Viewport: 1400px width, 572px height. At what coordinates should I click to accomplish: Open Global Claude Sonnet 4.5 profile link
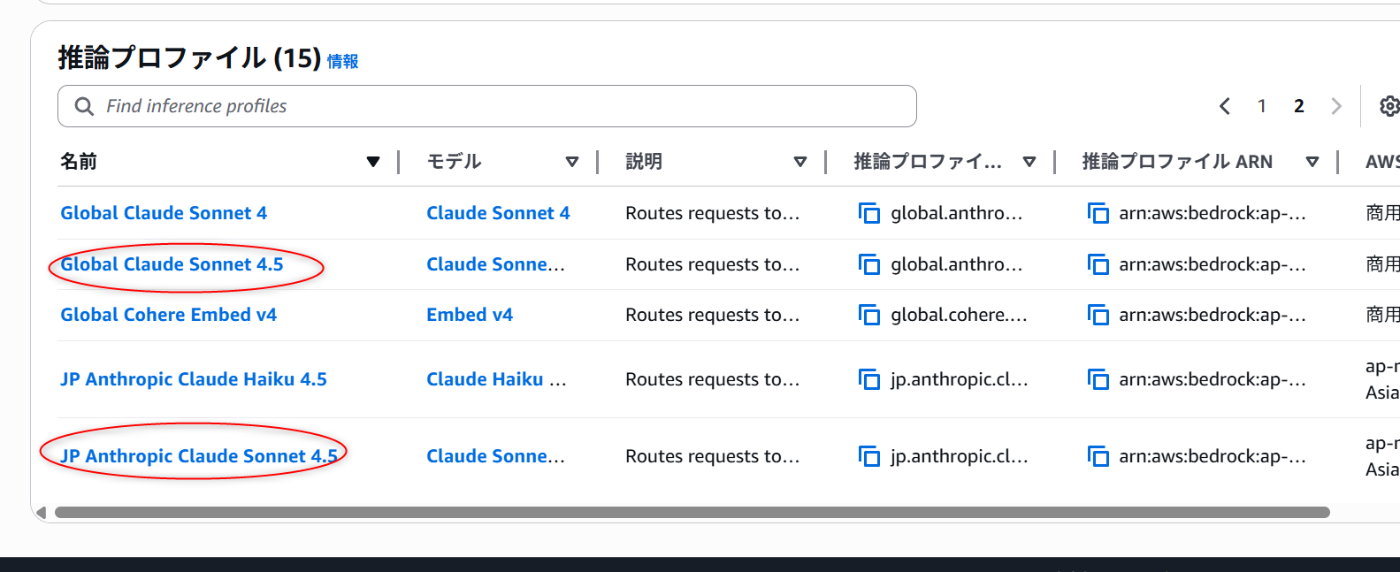[x=172, y=265]
